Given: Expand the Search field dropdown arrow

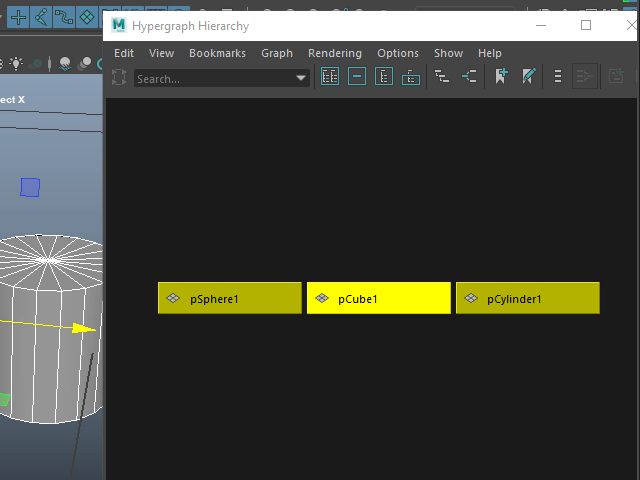Looking at the screenshot, I should 301,78.
